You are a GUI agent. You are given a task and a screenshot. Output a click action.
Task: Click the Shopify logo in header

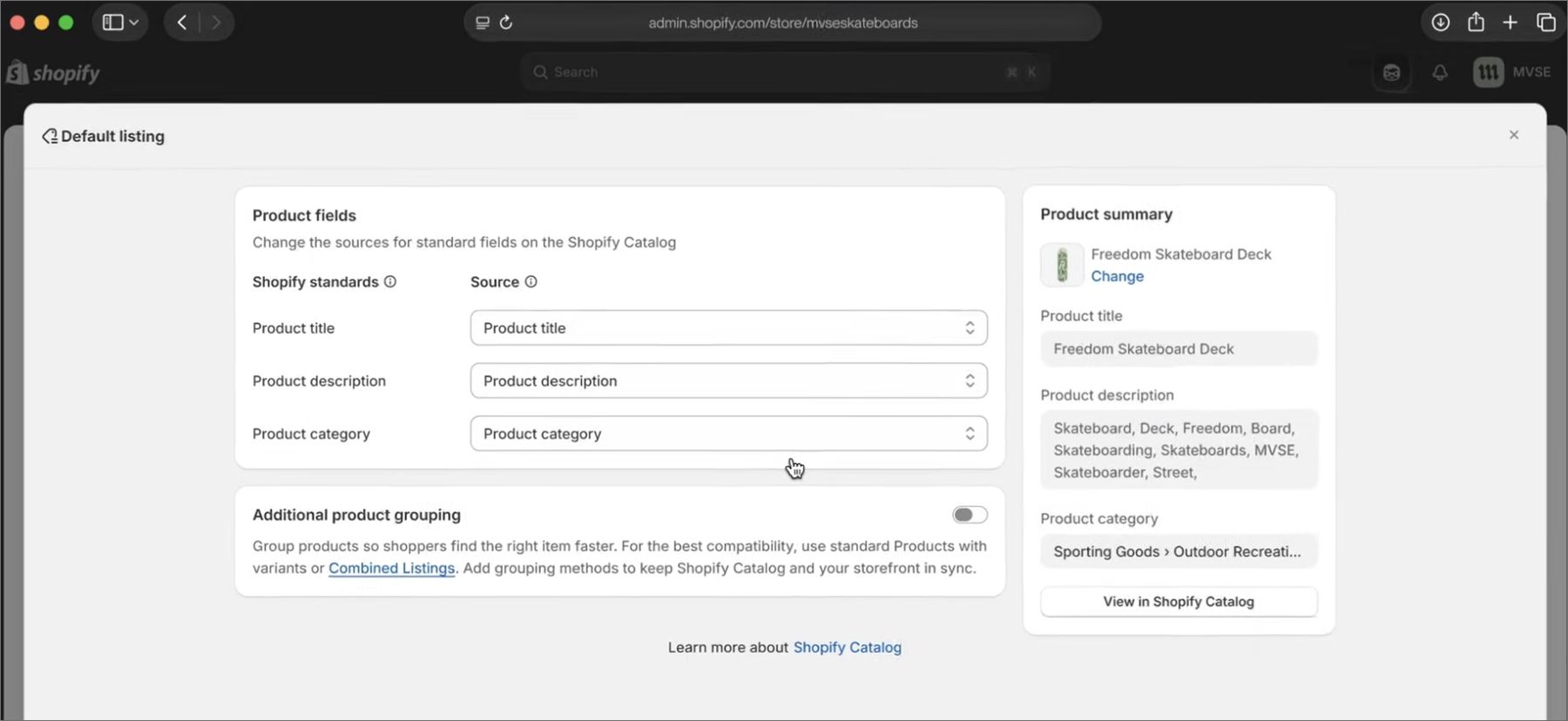click(53, 73)
